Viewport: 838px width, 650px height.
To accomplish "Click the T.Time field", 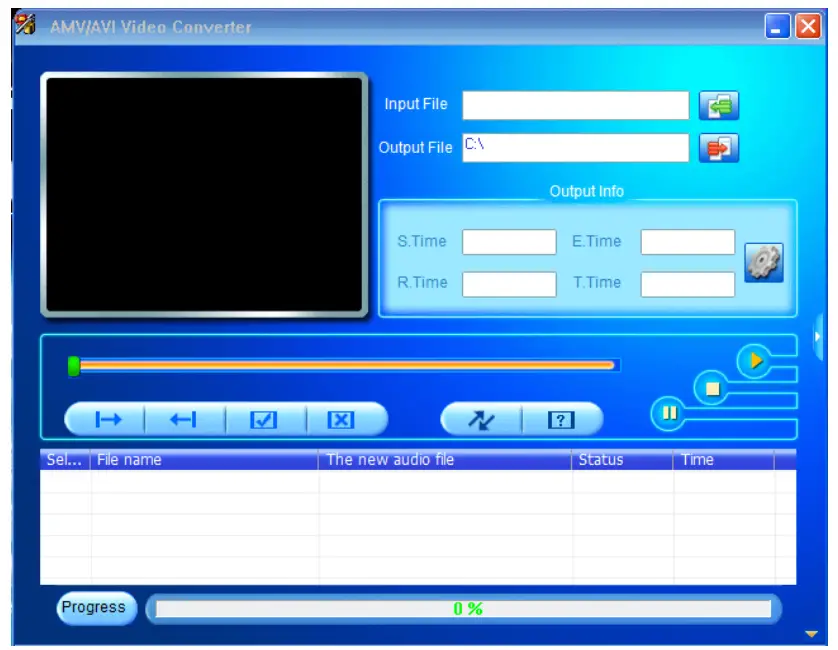I will coord(688,284).
